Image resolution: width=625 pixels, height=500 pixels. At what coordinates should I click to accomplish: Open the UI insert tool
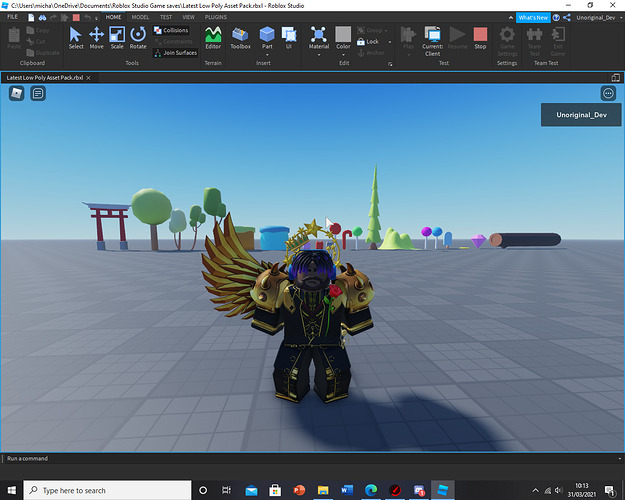click(289, 38)
